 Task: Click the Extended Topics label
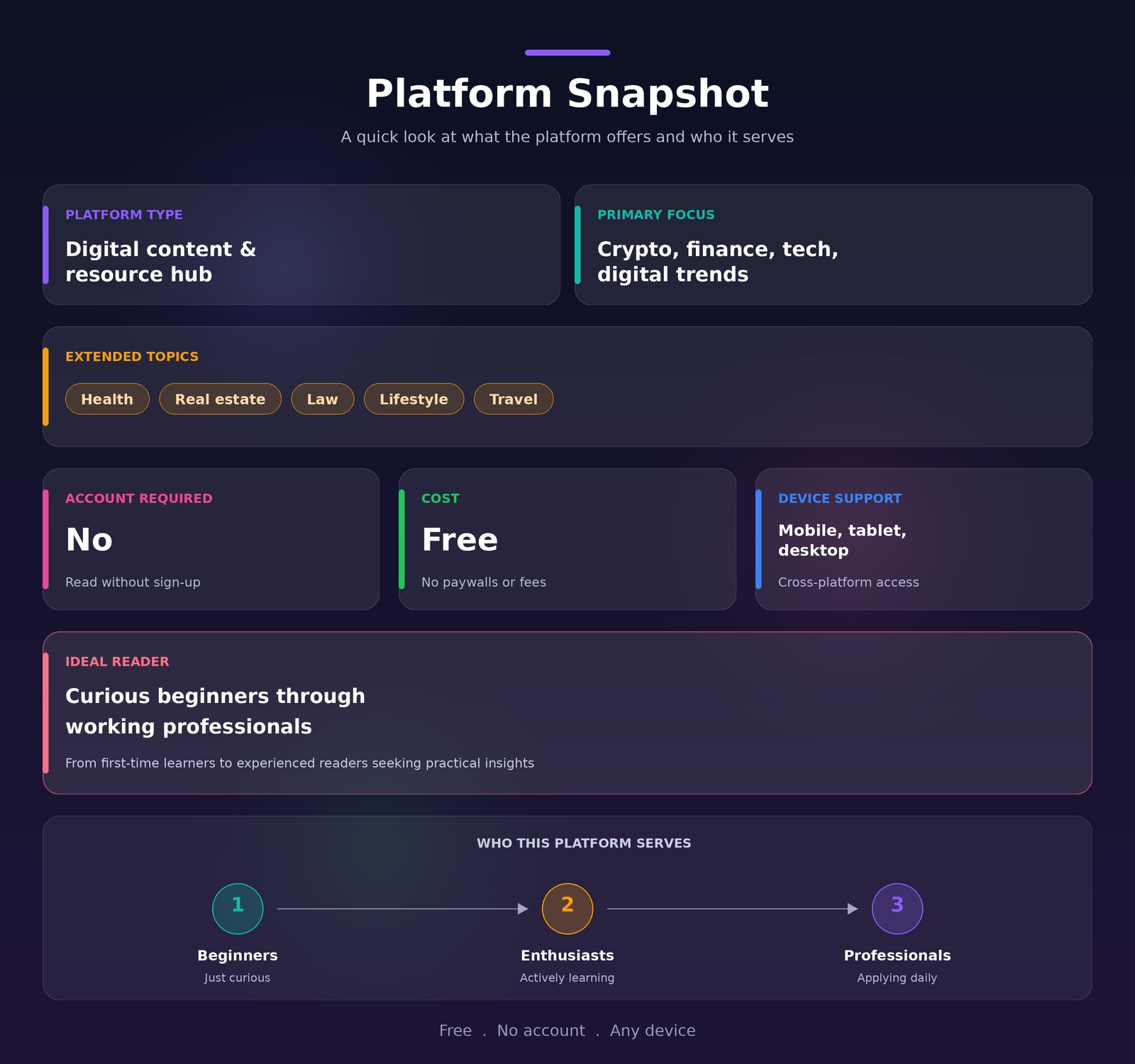click(x=132, y=357)
